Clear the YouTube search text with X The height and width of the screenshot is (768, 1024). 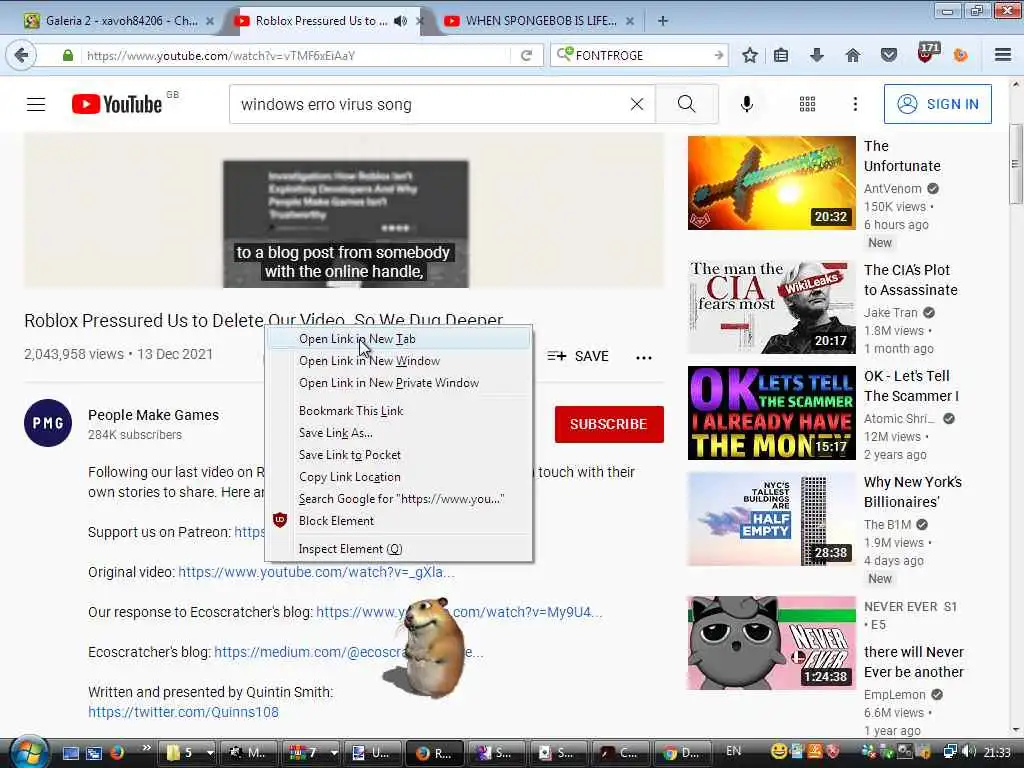[637, 104]
